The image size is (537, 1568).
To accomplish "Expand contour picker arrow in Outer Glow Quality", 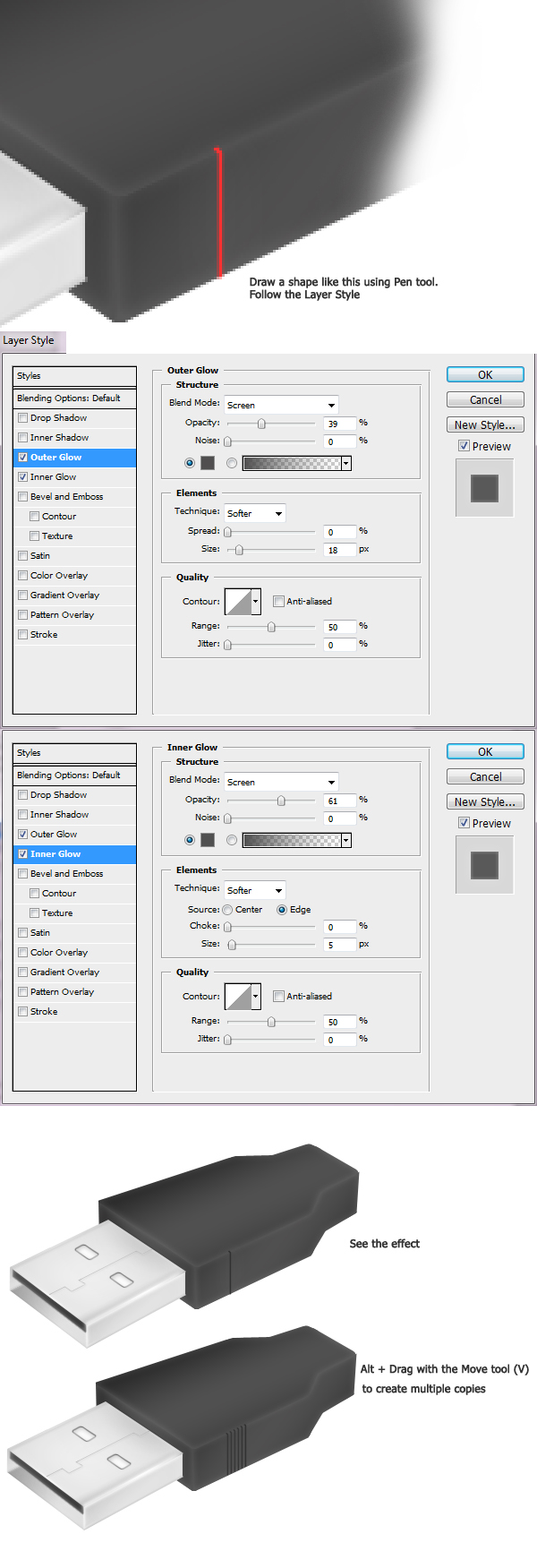I will click(x=256, y=602).
